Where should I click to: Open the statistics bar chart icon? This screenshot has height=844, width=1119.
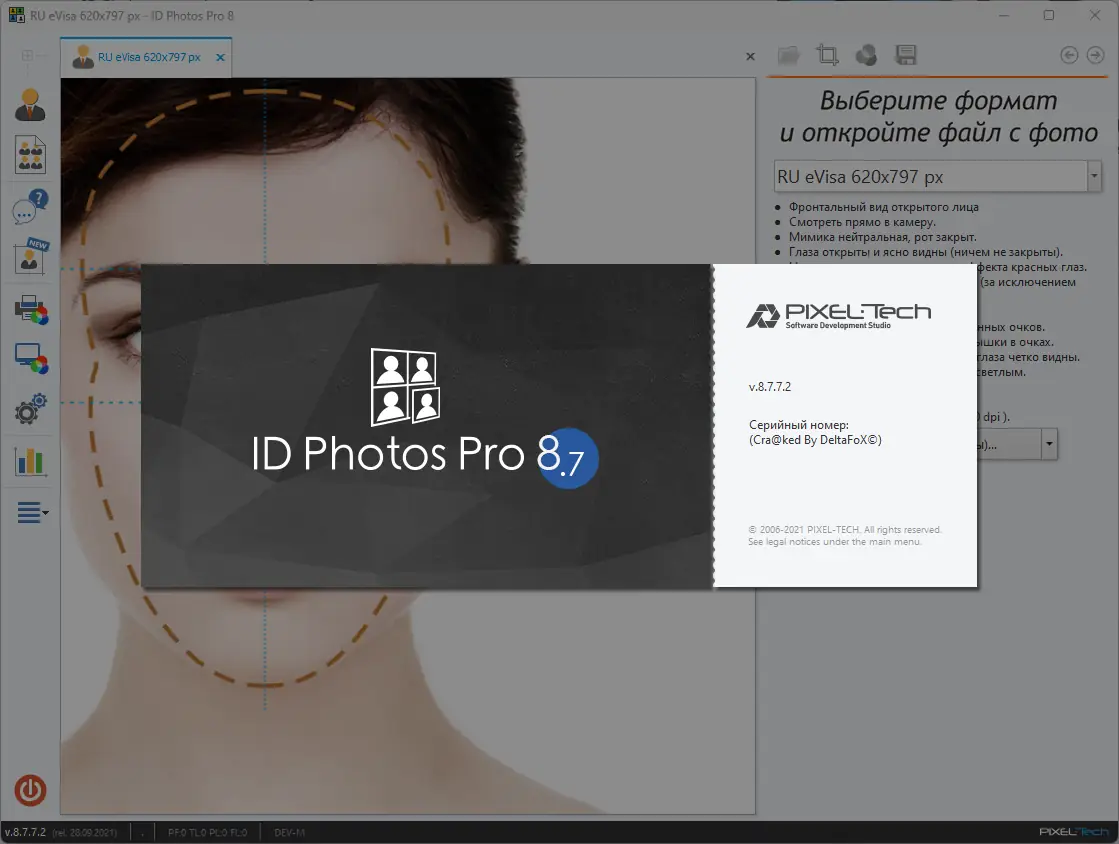(30, 462)
